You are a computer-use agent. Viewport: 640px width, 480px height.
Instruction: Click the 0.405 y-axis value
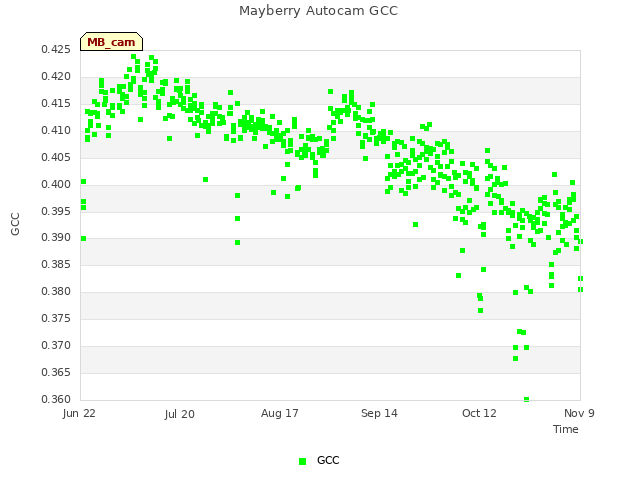pyautogui.click(x=56, y=158)
